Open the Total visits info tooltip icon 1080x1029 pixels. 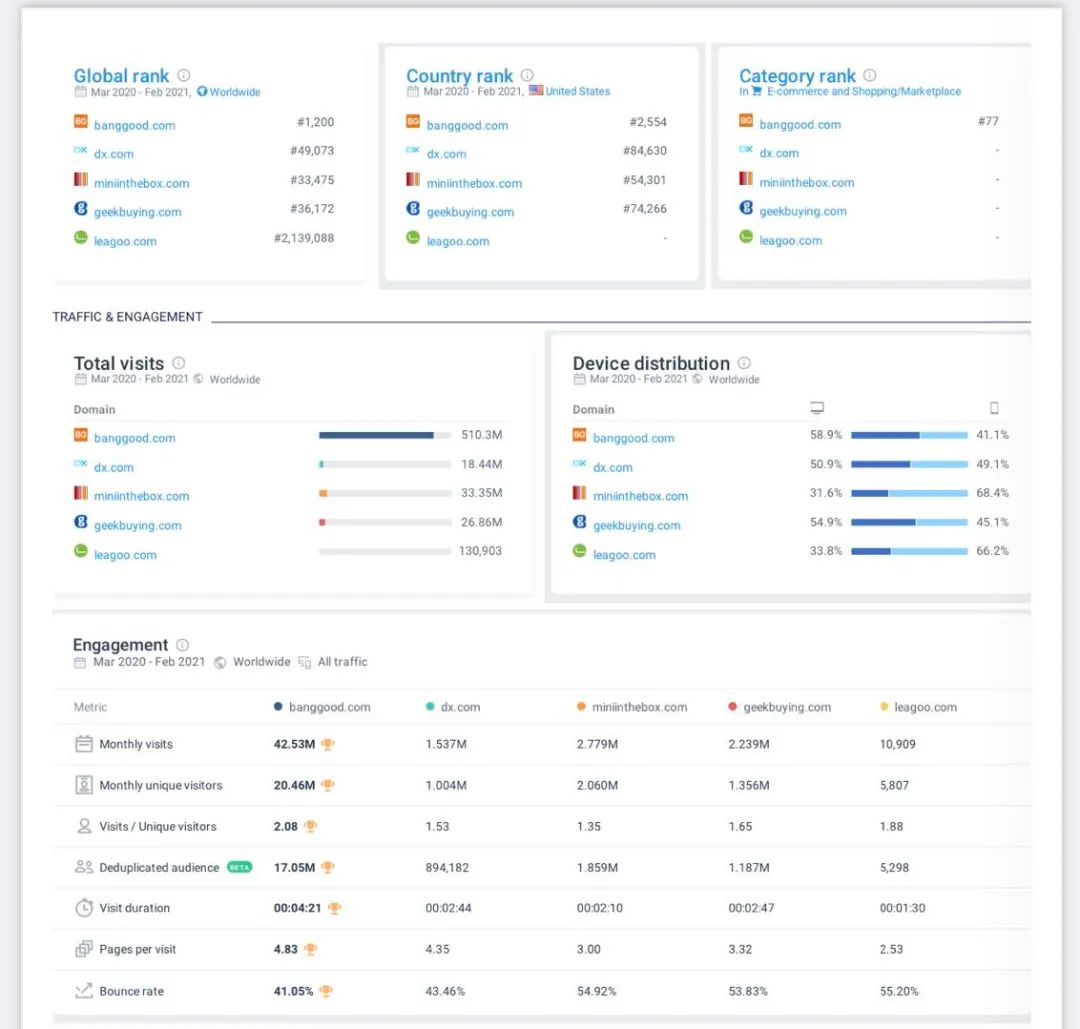pos(179,363)
